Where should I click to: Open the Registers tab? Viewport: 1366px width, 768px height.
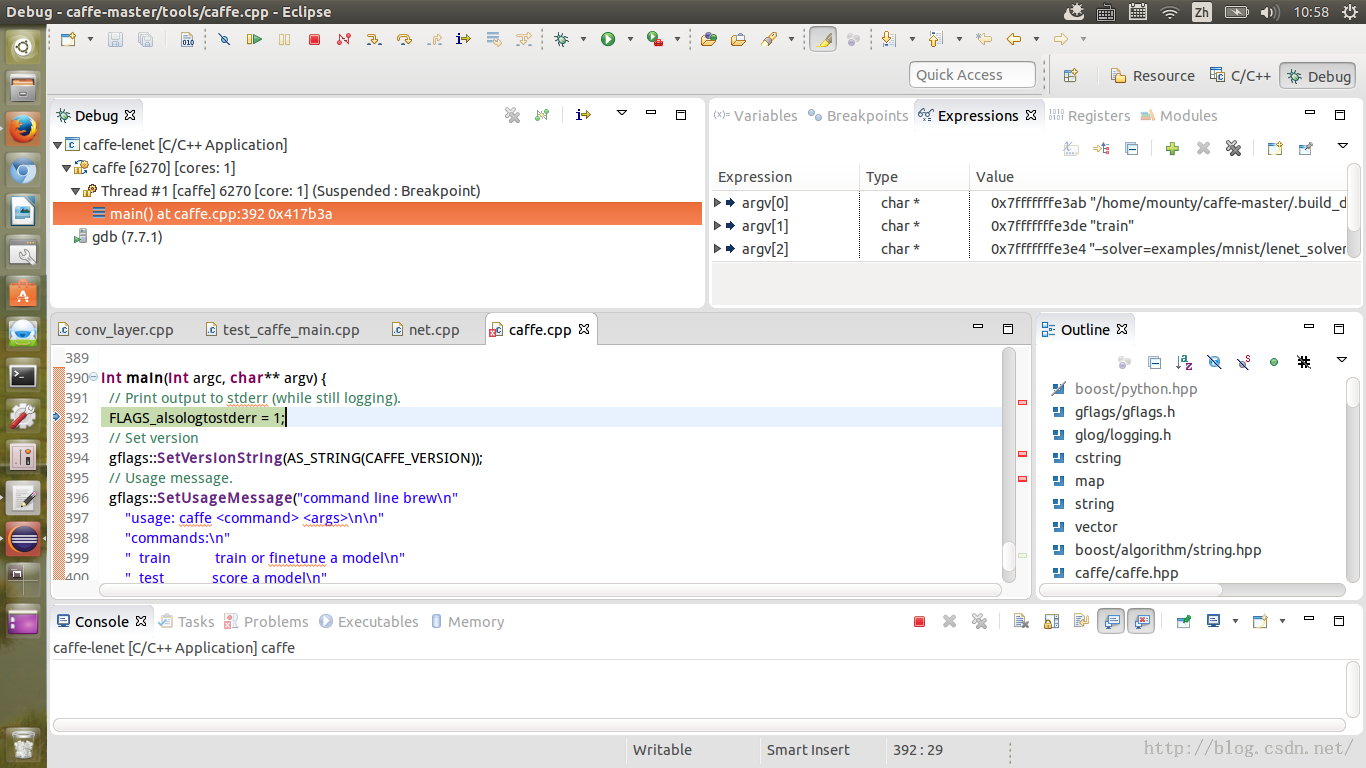[1090, 115]
